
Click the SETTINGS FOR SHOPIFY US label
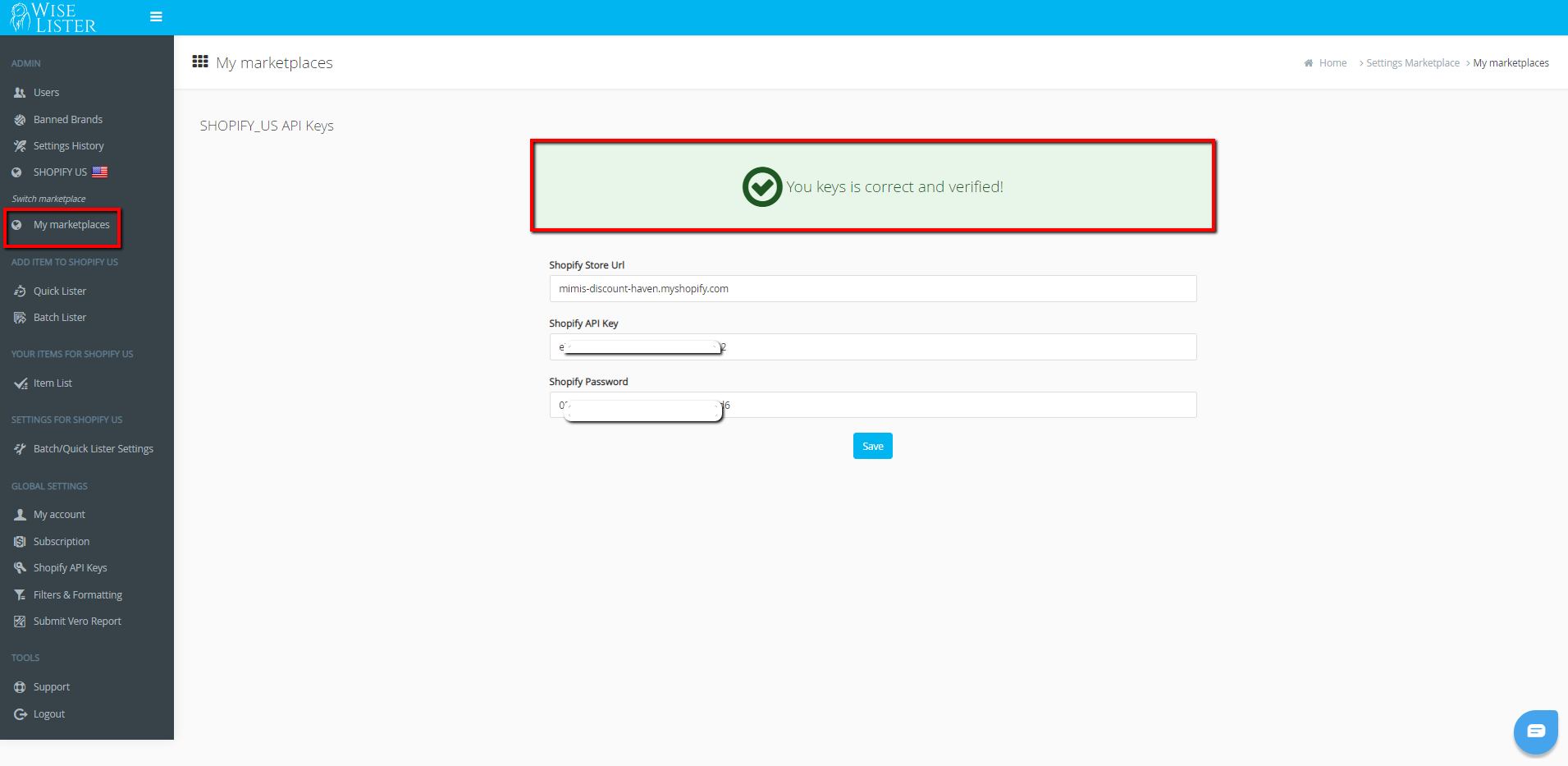(66, 420)
